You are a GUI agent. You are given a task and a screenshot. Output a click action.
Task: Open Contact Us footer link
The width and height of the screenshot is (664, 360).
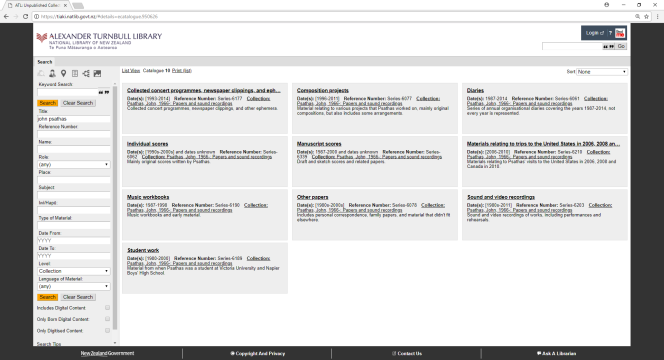pos(407,353)
